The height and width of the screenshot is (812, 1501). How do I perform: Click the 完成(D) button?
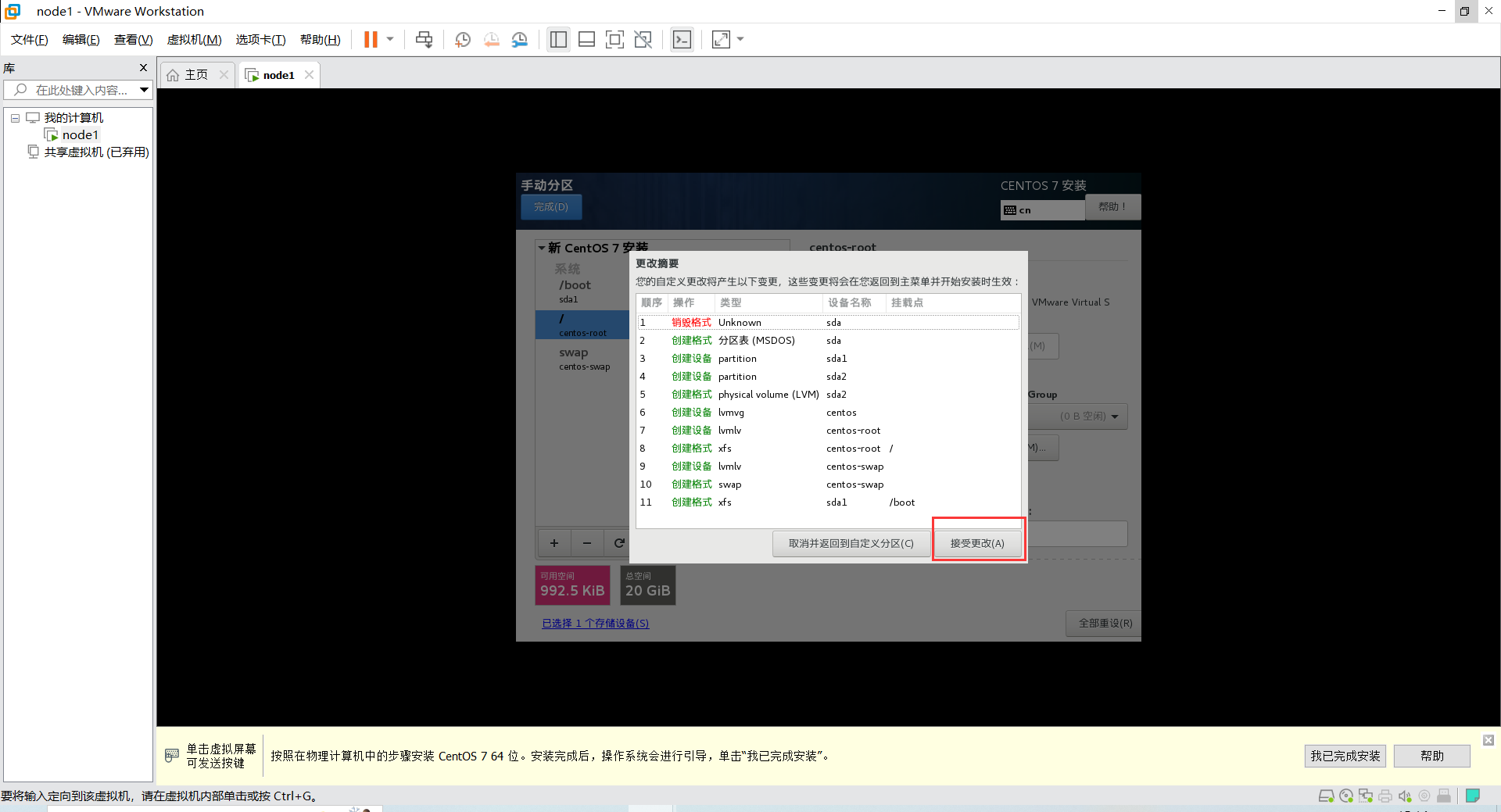(x=551, y=207)
